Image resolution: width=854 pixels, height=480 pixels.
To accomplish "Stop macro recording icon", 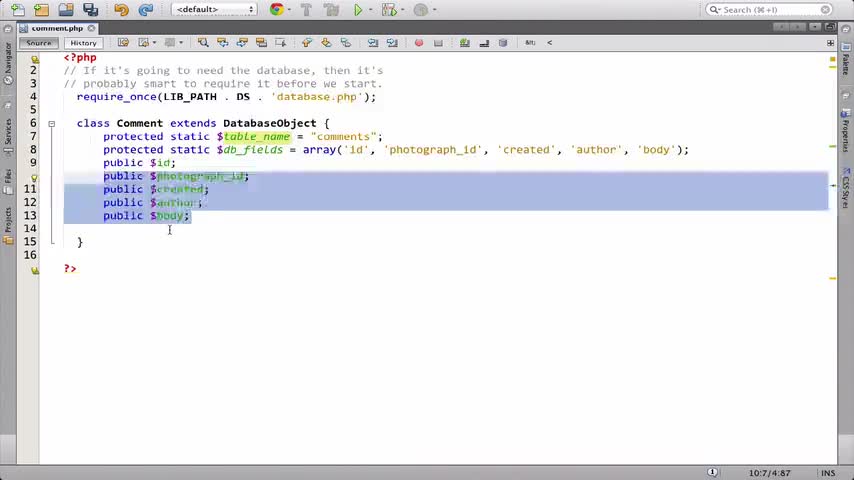I will [438, 42].
